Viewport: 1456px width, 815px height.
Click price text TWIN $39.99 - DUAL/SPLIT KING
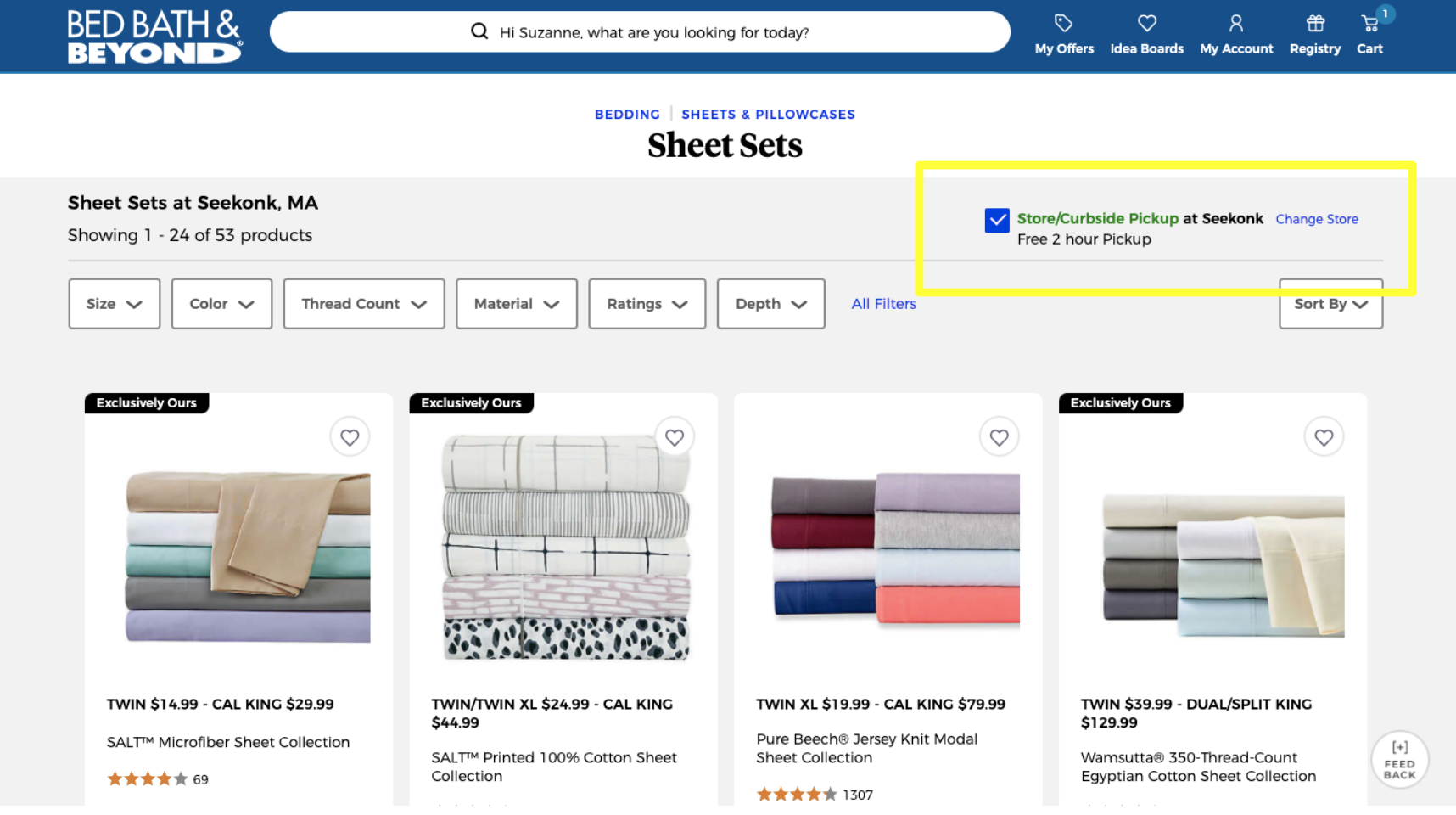[x=1196, y=704]
